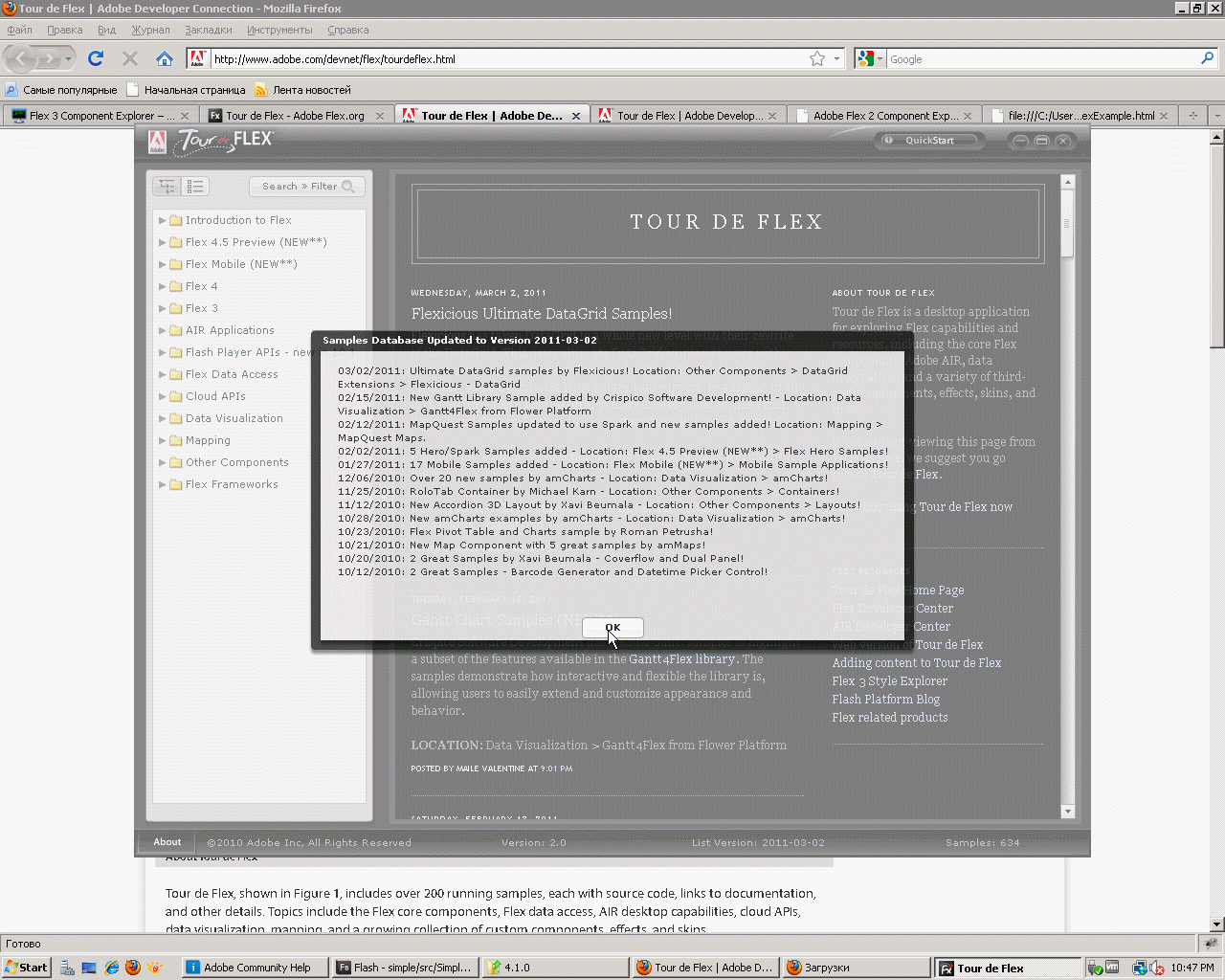Close the Flex 3 Component Explorer tab
The image size is (1225, 980).
click(184, 116)
